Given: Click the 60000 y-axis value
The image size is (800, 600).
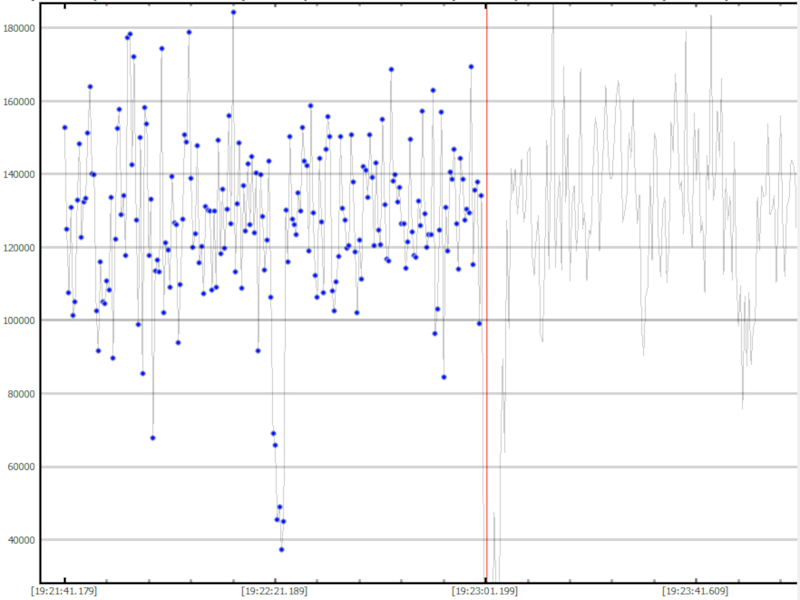Looking at the screenshot, I should click(x=21, y=467).
